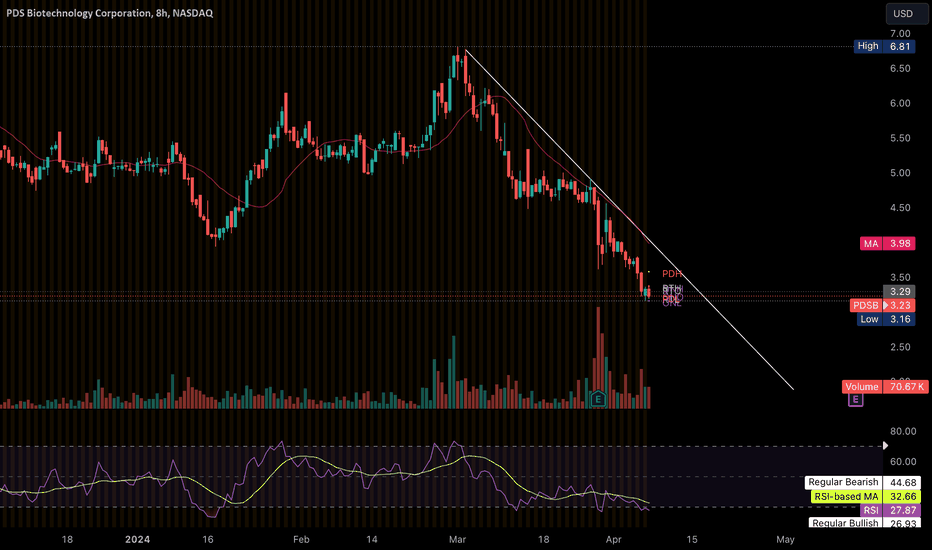The width and height of the screenshot is (932, 550).
Task: Select the High 6.81 price label
Action: 884,46
